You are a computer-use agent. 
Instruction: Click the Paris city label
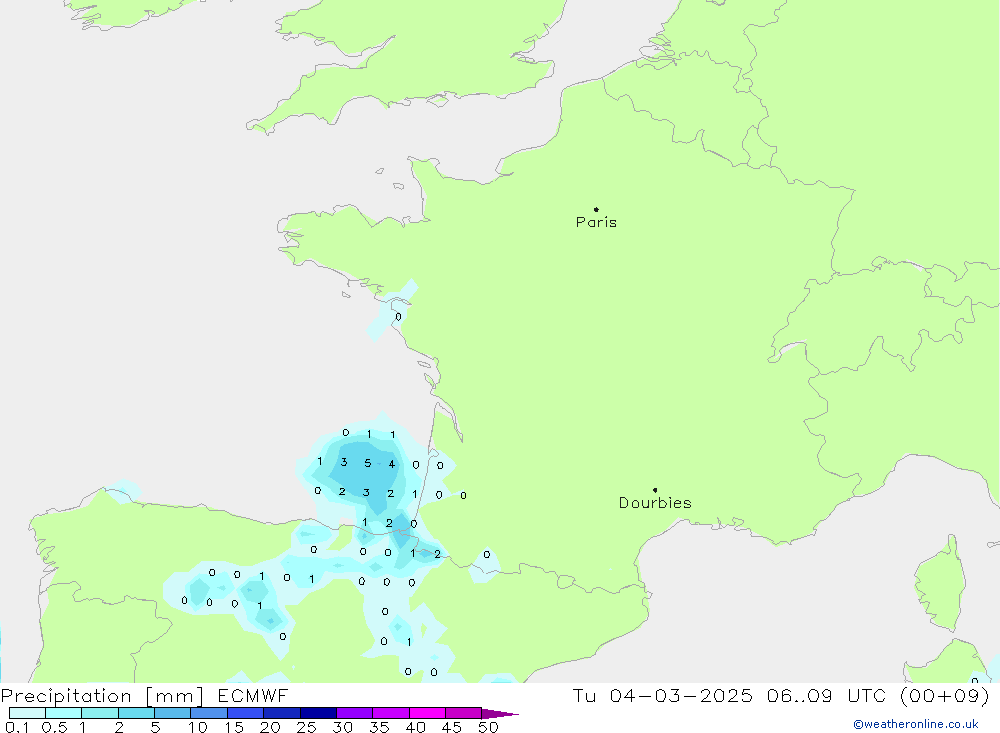(596, 222)
